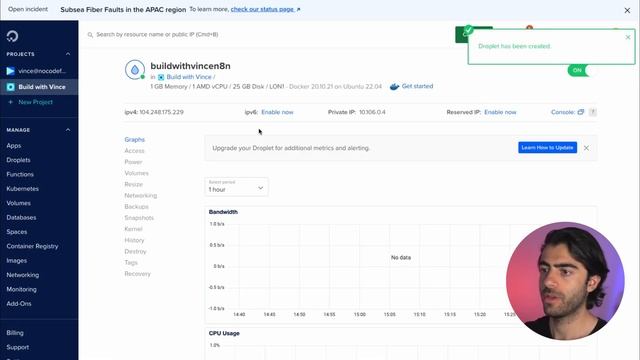The height and width of the screenshot is (360, 640).
Task: Click the Get started link
Action: 417,86
